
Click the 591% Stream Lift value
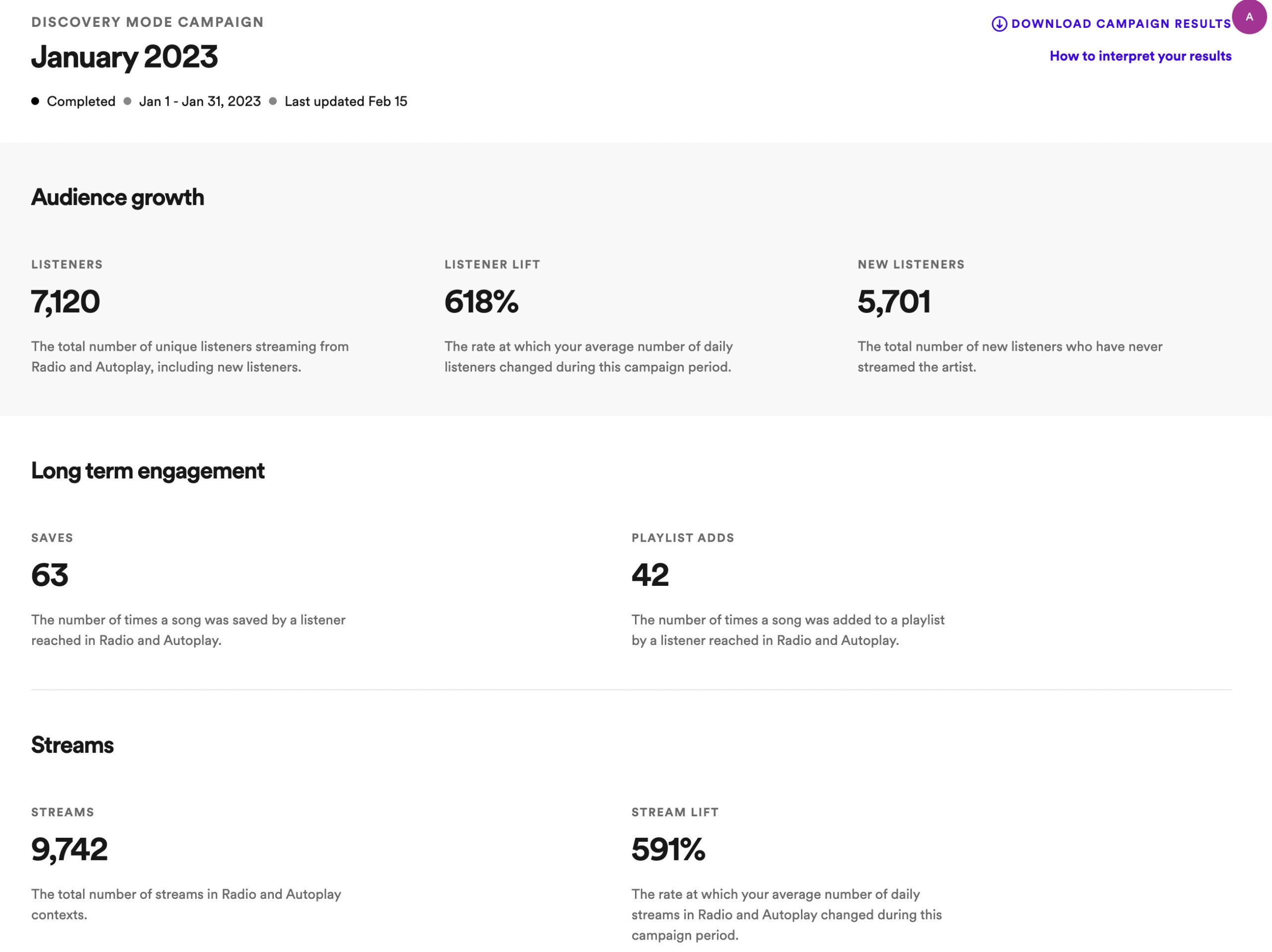coord(668,850)
